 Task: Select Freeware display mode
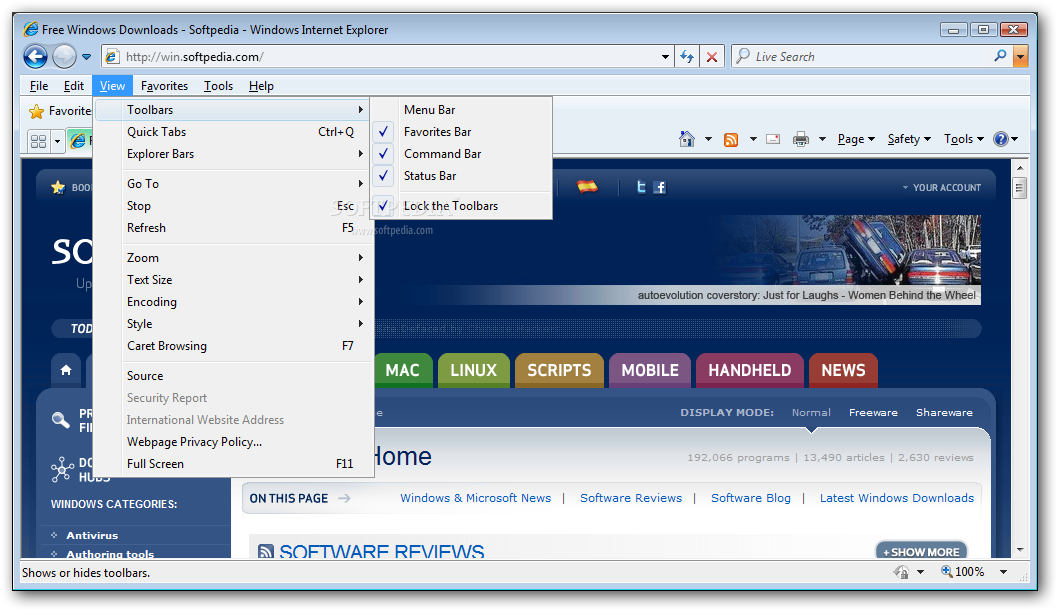click(873, 412)
